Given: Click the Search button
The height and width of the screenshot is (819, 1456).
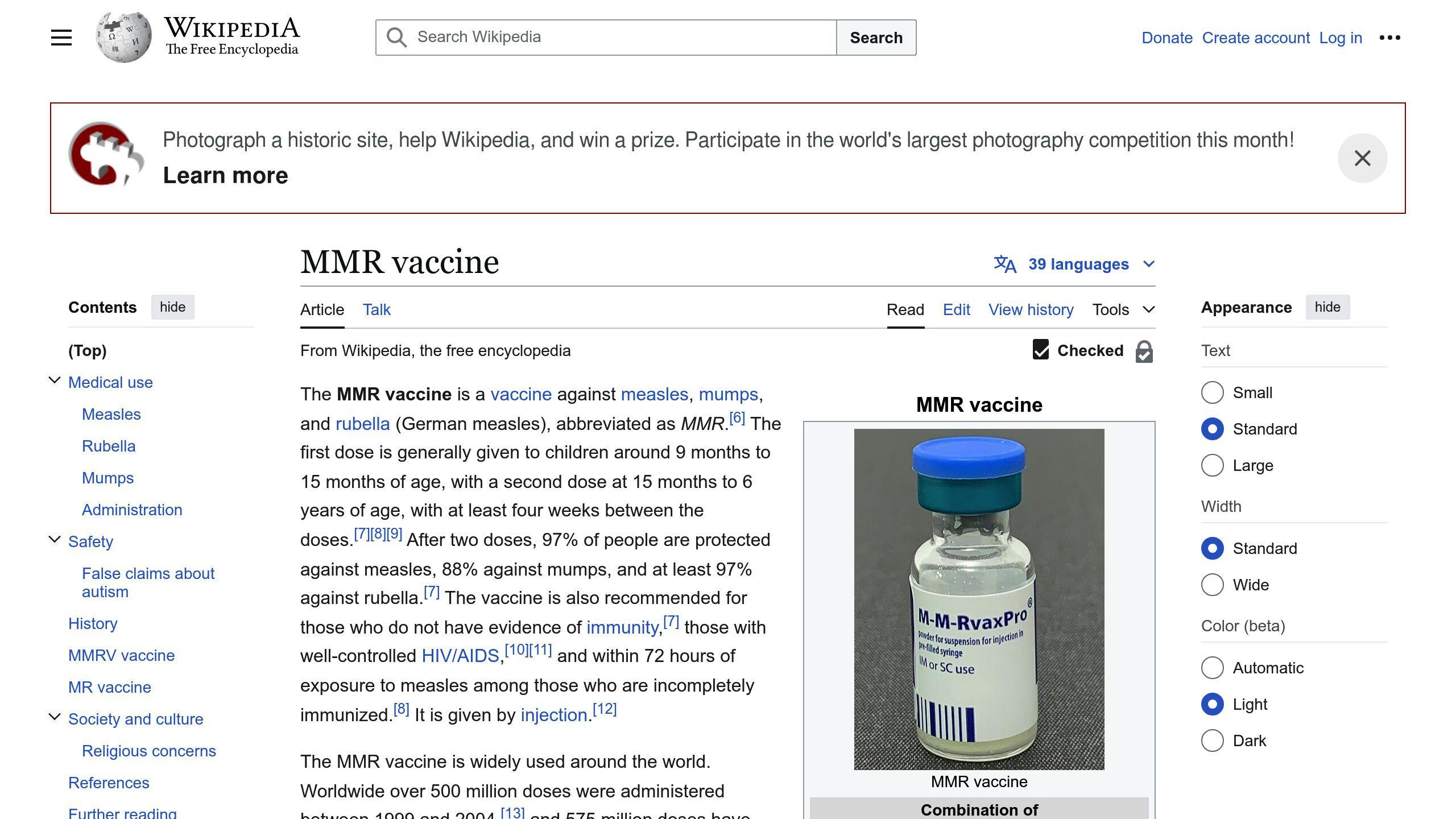Looking at the screenshot, I should tap(876, 38).
